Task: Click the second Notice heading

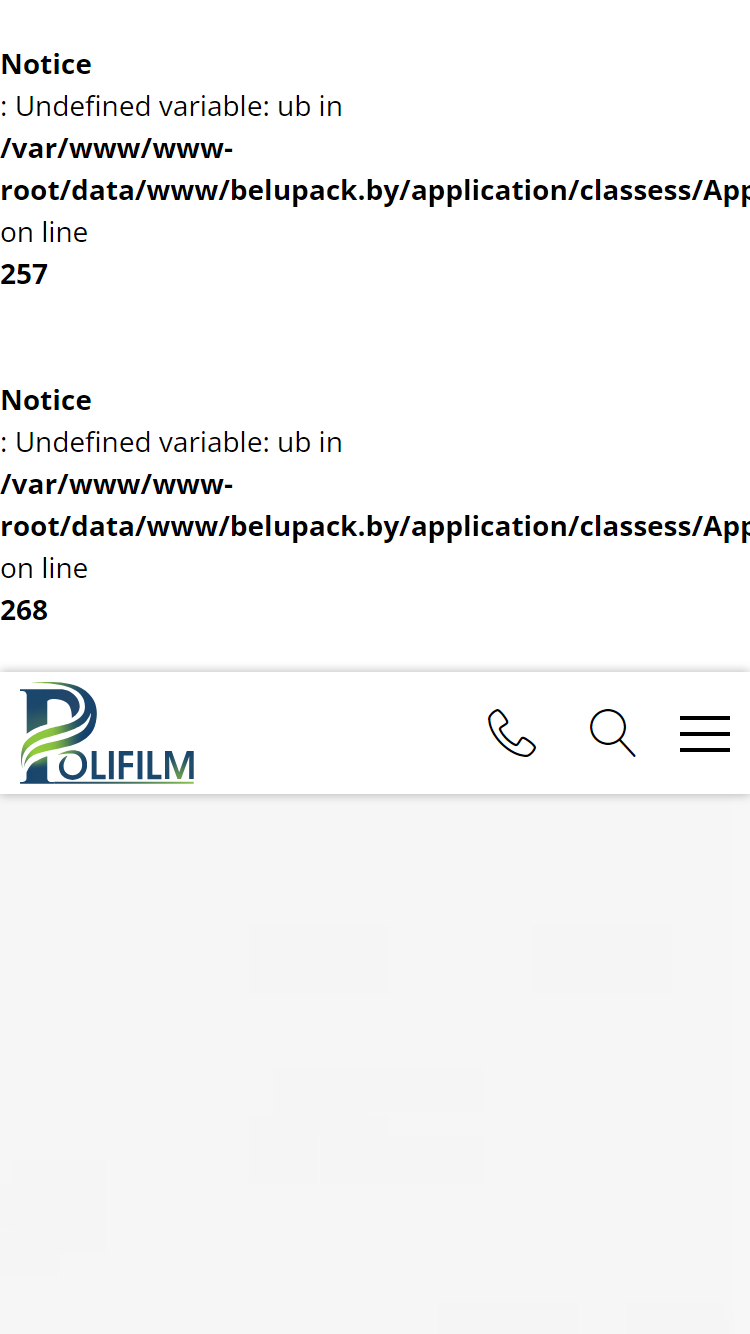Action: pyautogui.click(x=46, y=400)
